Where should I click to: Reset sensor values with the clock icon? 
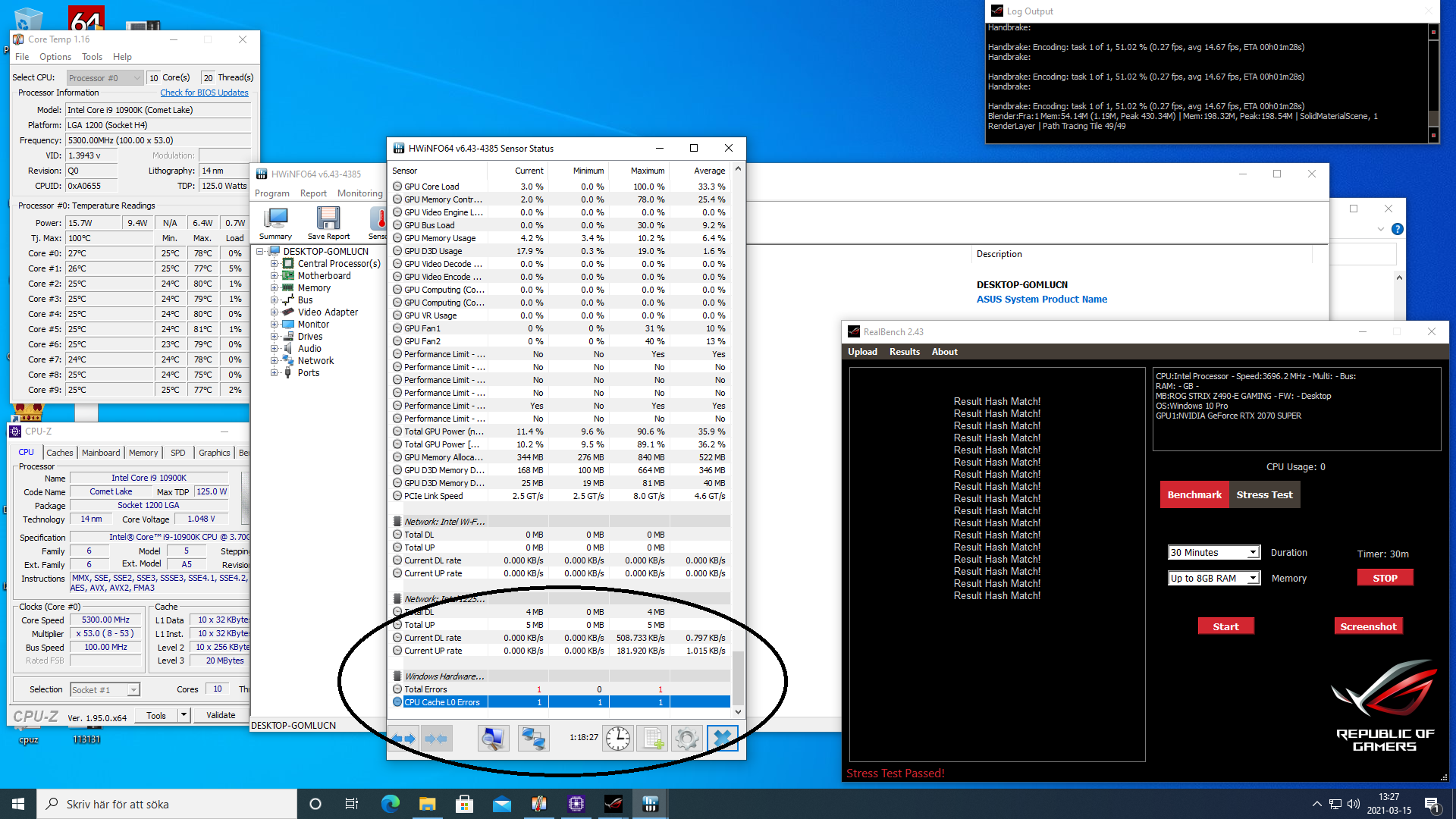coord(618,738)
